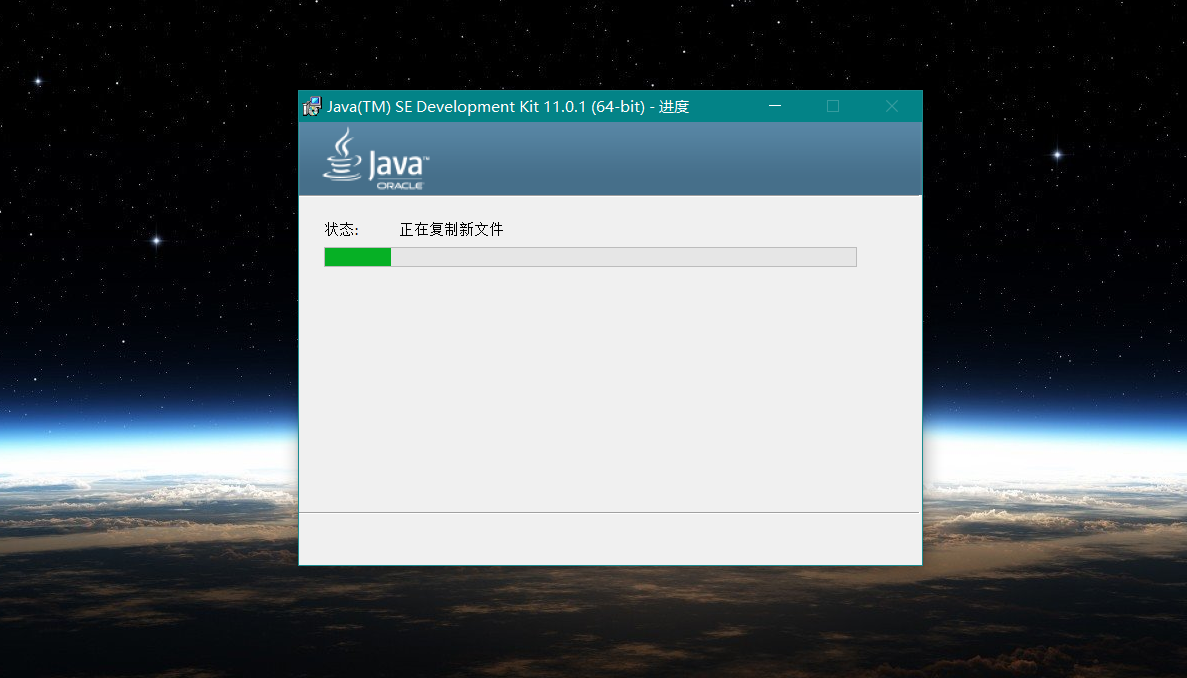This screenshot has width=1187, height=678.
Task: Click the Java logo text
Action: coord(397,163)
